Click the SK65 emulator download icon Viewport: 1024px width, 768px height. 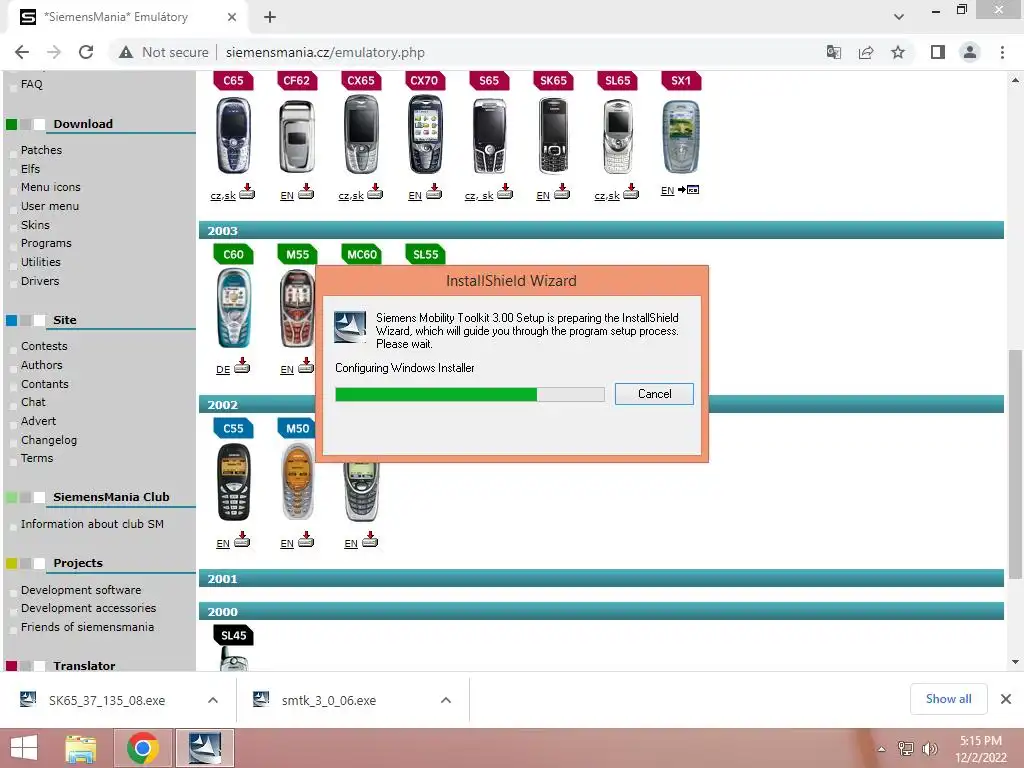click(562, 191)
